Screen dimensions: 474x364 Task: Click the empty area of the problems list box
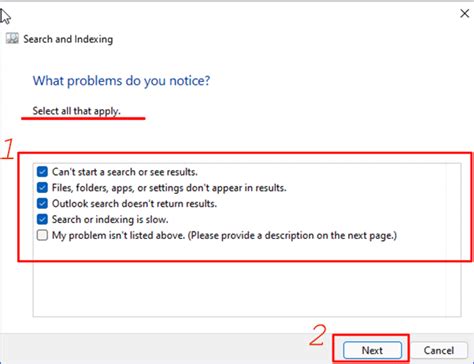247,288
